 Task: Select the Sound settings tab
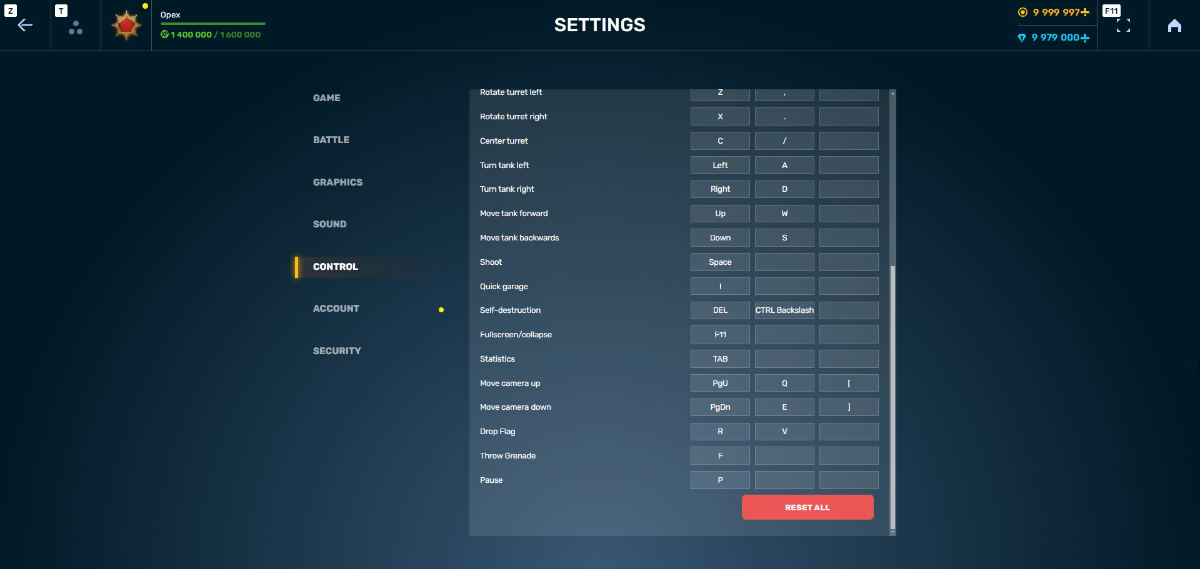(x=330, y=224)
